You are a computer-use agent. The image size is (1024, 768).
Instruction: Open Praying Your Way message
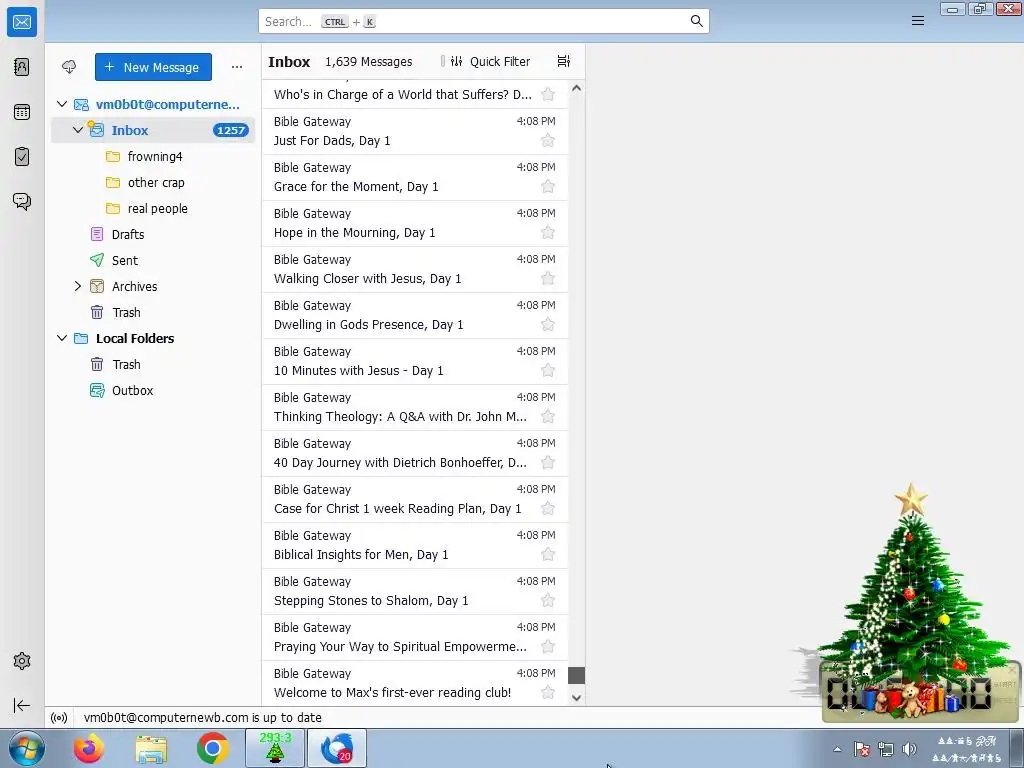tap(415, 637)
